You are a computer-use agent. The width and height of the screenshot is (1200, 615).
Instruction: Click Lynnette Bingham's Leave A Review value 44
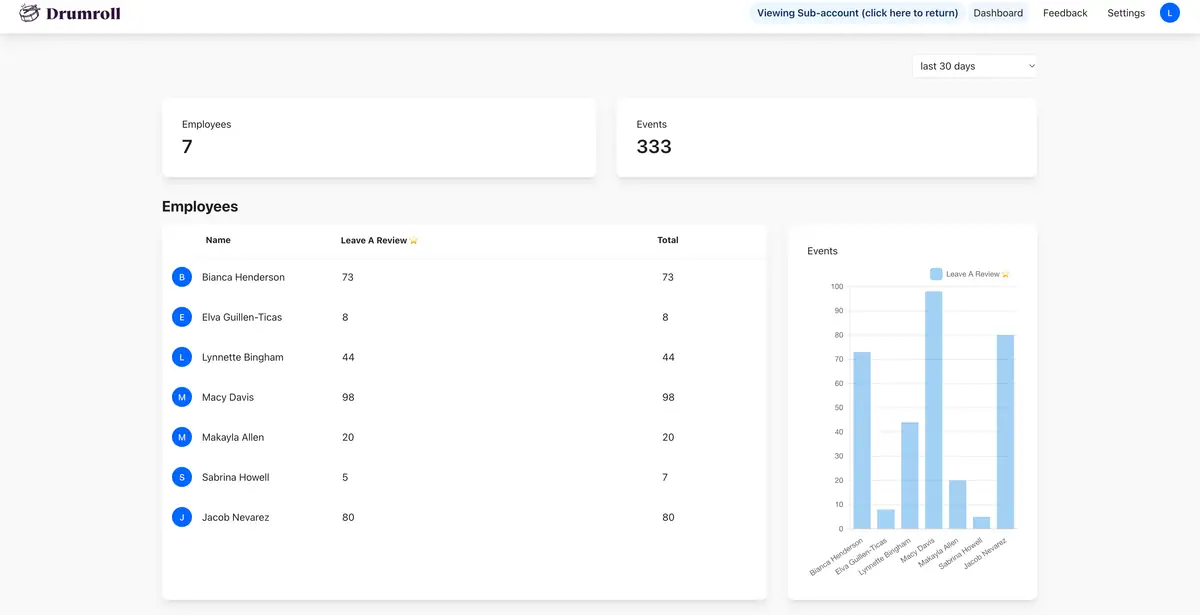coord(348,357)
